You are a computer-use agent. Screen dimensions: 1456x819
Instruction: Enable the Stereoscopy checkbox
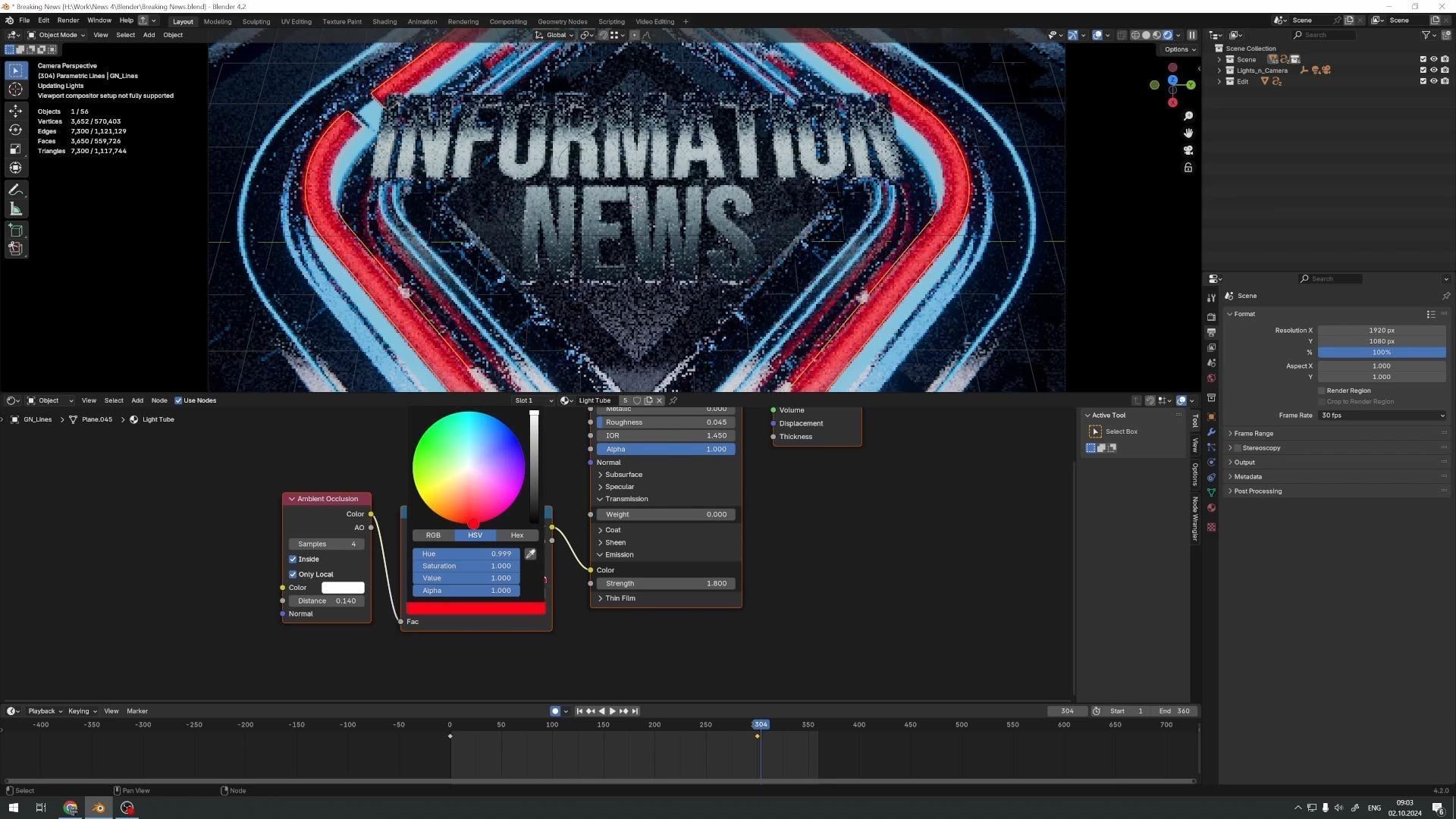(1238, 448)
